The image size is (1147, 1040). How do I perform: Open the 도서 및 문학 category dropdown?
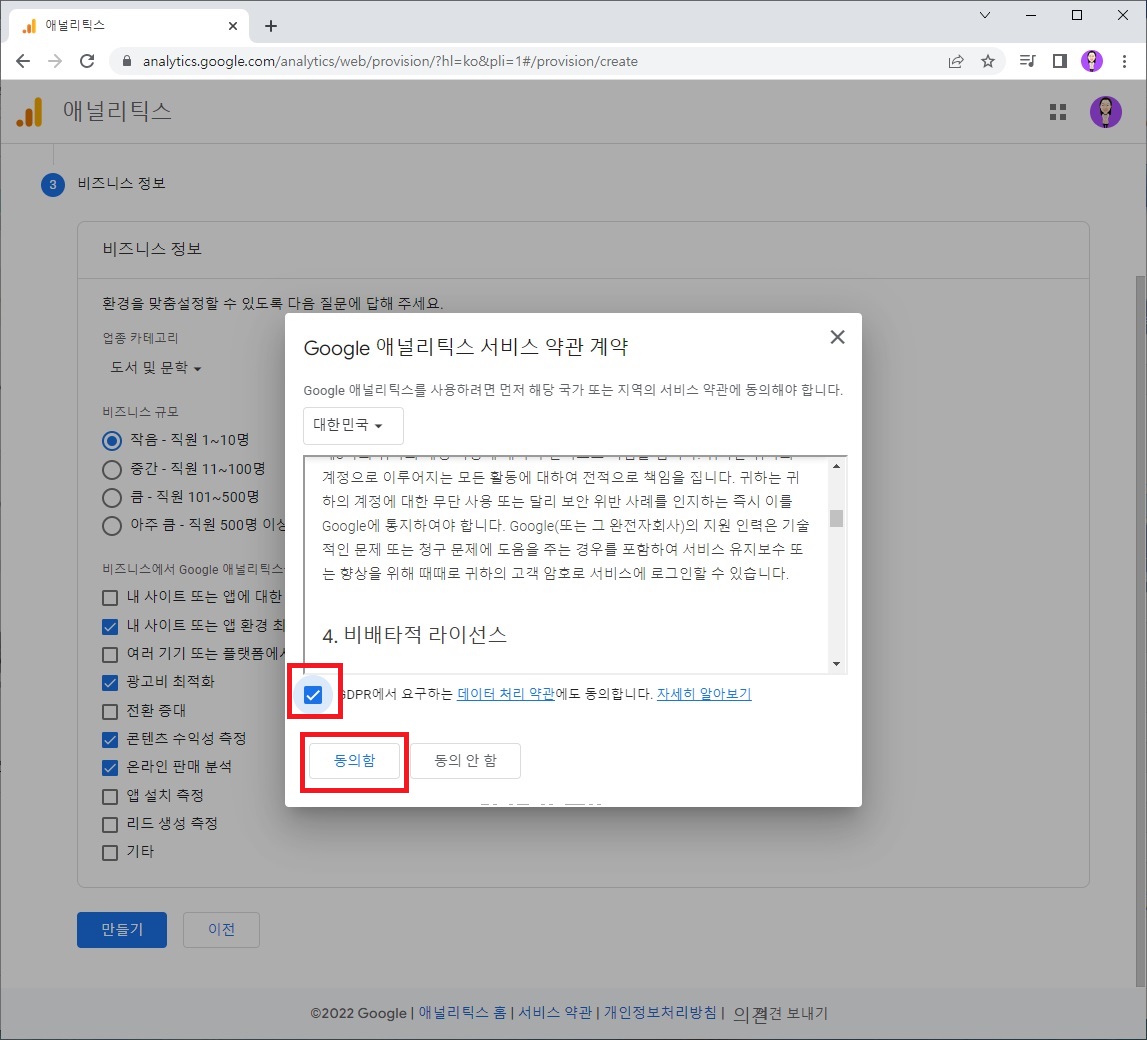[x=156, y=368]
